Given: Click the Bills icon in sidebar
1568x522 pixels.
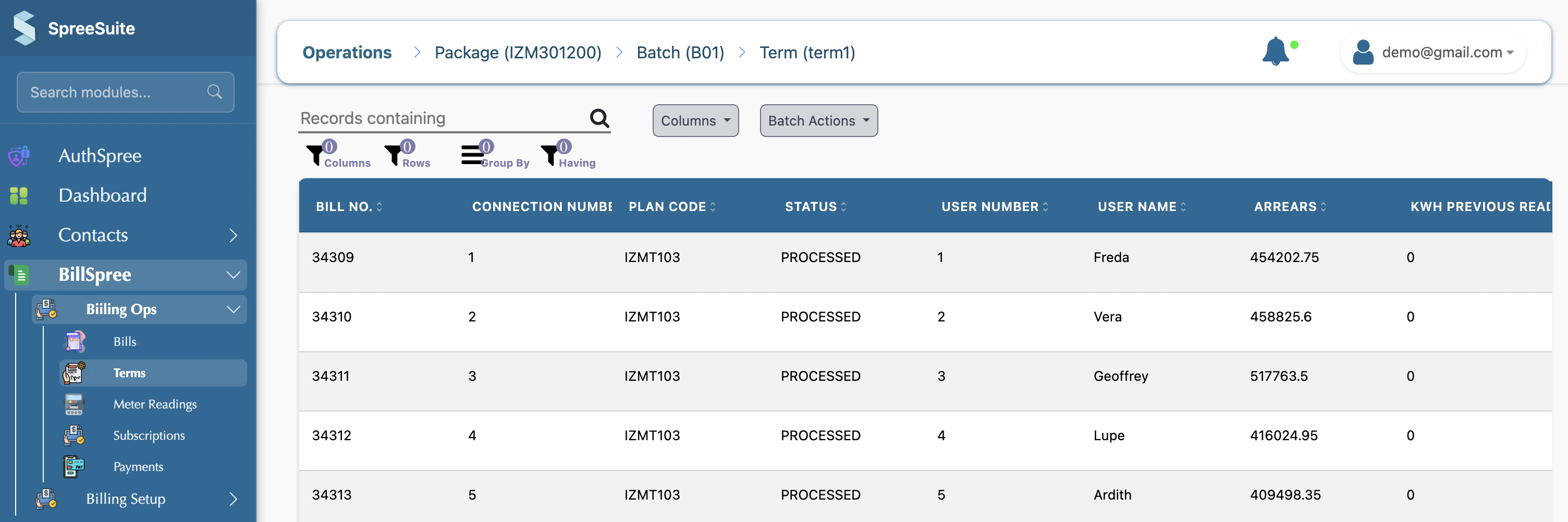Looking at the screenshot, I should point(74,341).
